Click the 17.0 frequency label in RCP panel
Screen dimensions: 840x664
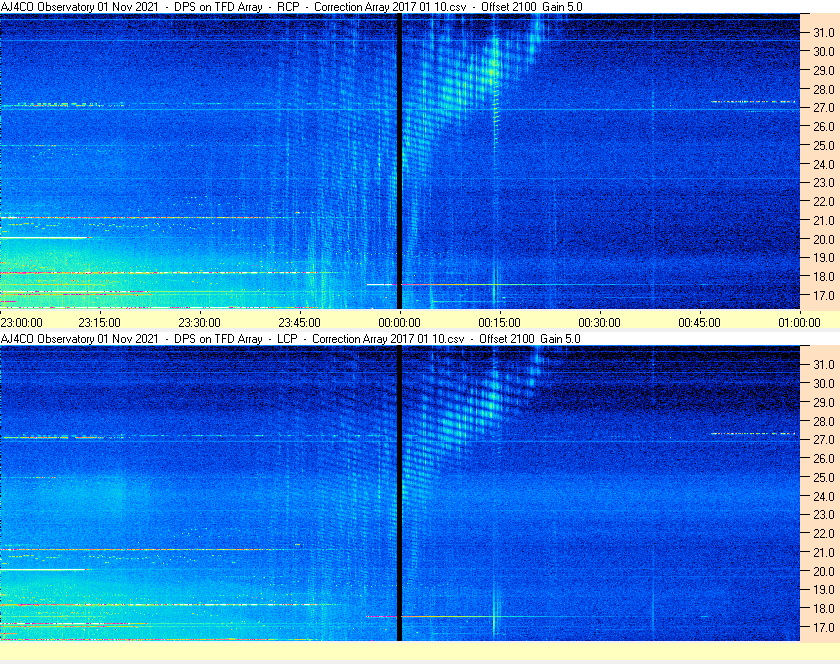tap(824, 295)
